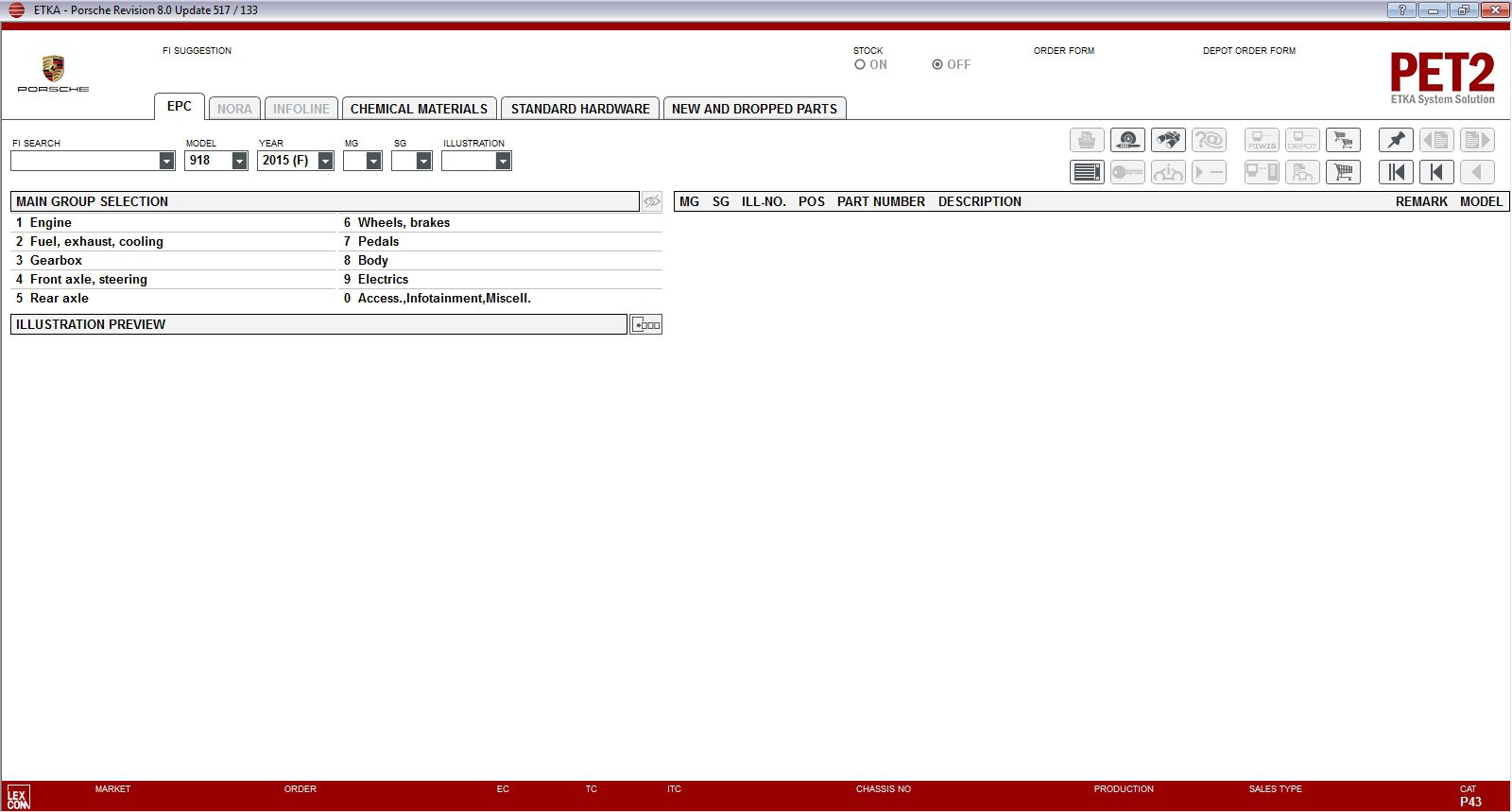Open the CHEMICAL MATERIALS tab
This screenshot has height=812, width=1512.
point(419,109)
